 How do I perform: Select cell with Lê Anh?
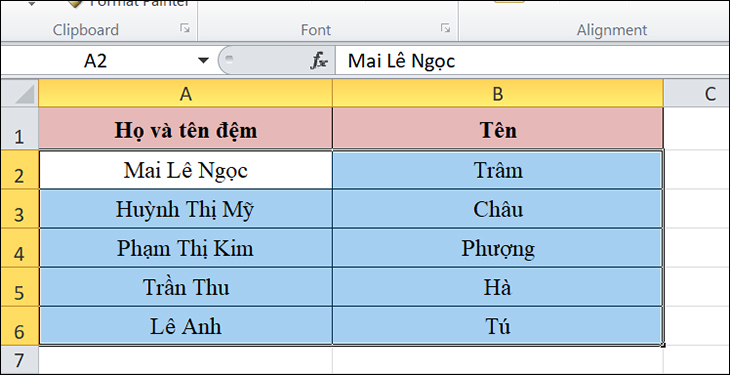186,326
